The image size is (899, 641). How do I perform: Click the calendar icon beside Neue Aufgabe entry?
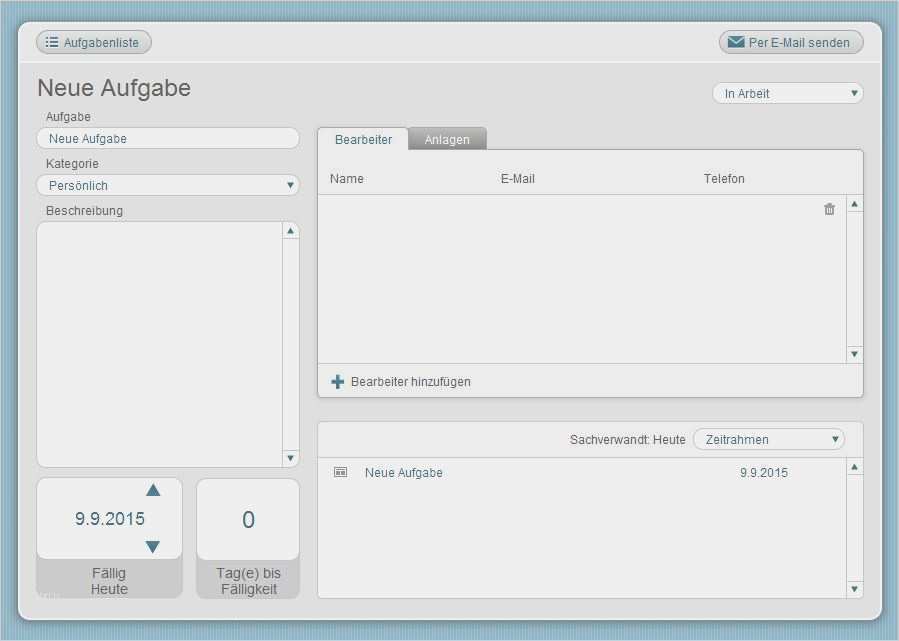(x=341, y=473)
